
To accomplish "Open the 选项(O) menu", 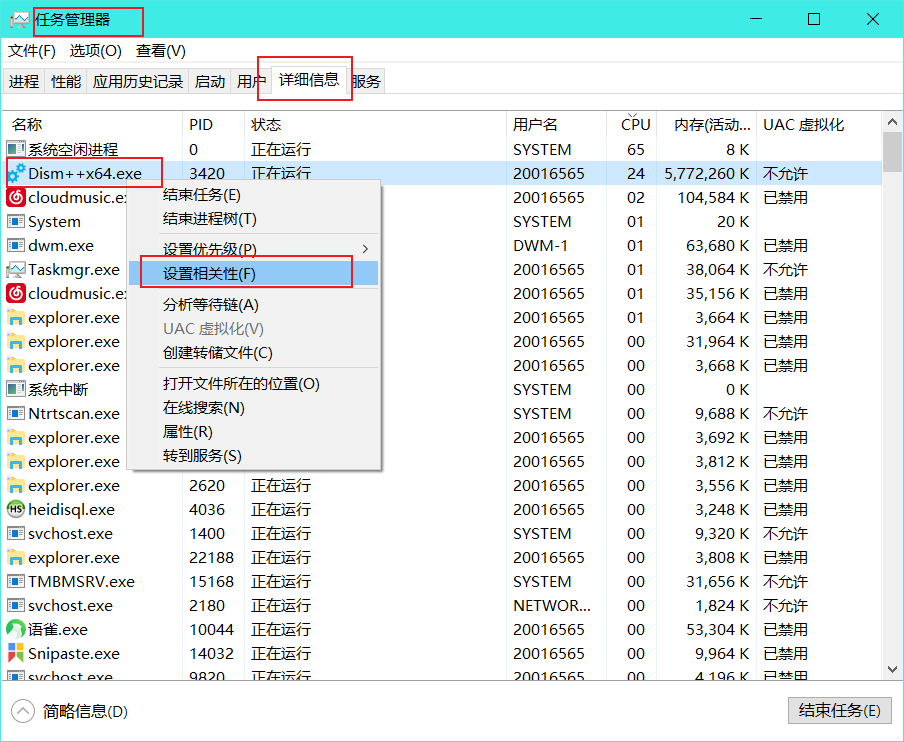I will [96, 51].
